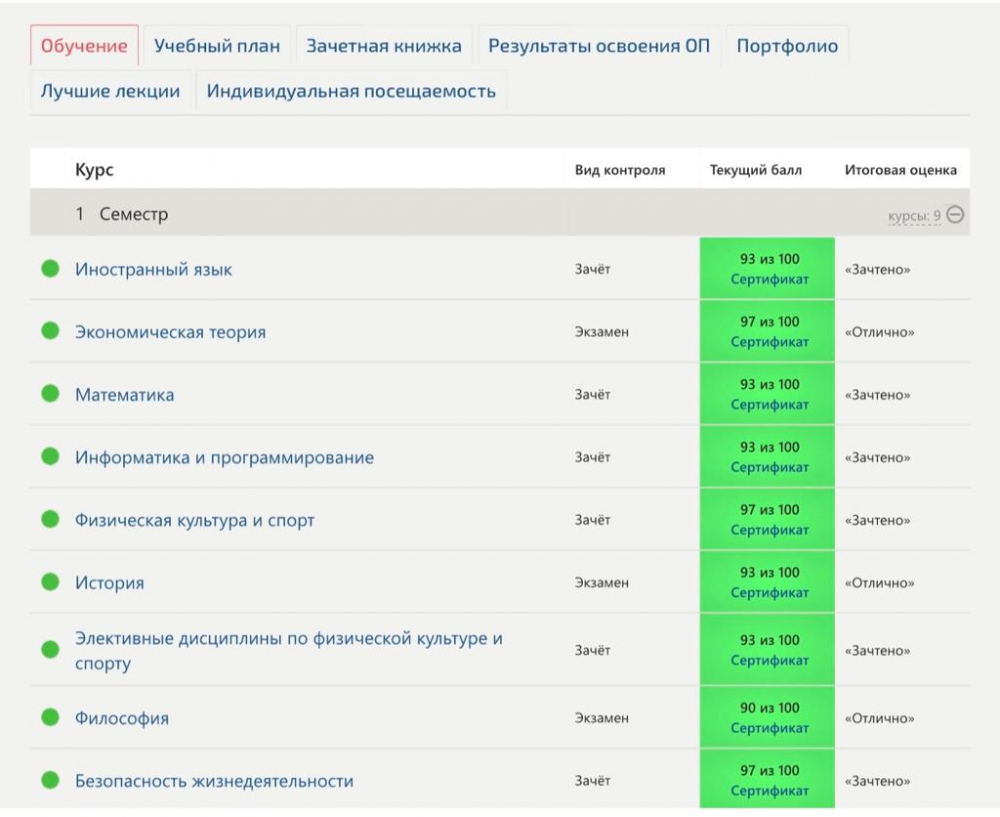Viewport: 1000px width, 817px height.
Task: Open the Результаты освоения ОП tab
Action: tap(599, 46)
